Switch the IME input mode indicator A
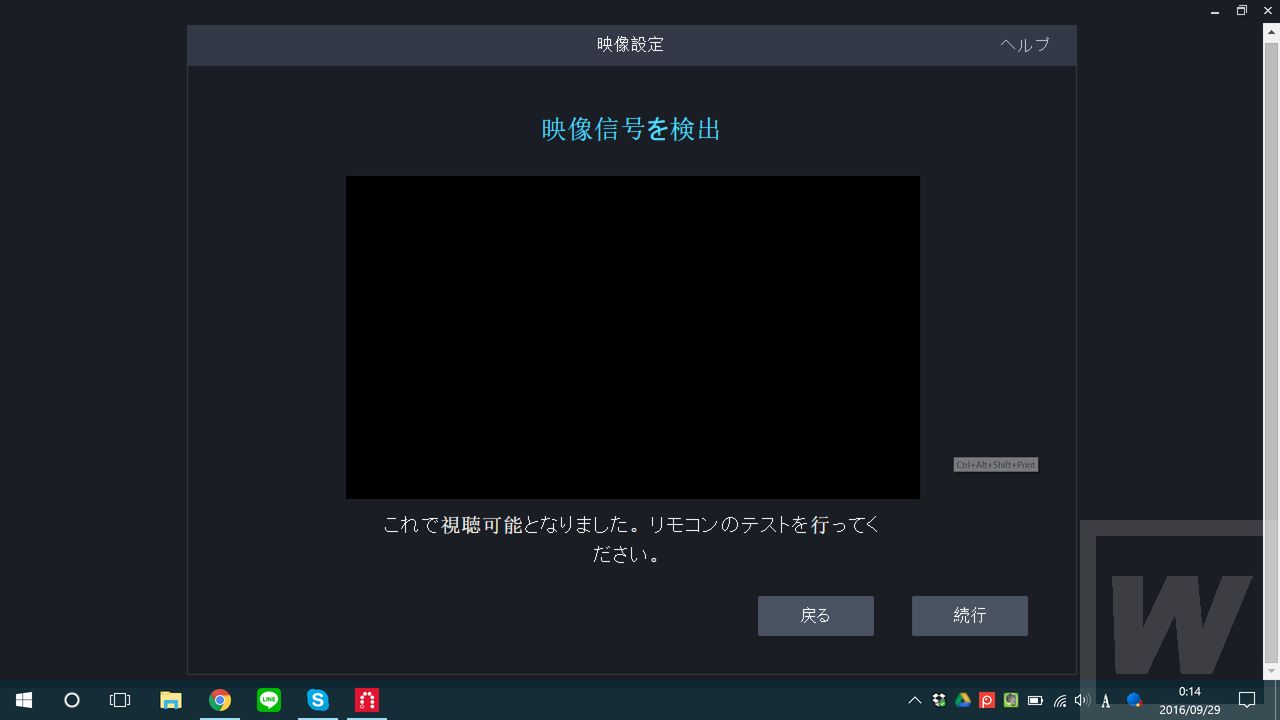The width and height of the screenshot is (1280, 720). (1106, 701)
